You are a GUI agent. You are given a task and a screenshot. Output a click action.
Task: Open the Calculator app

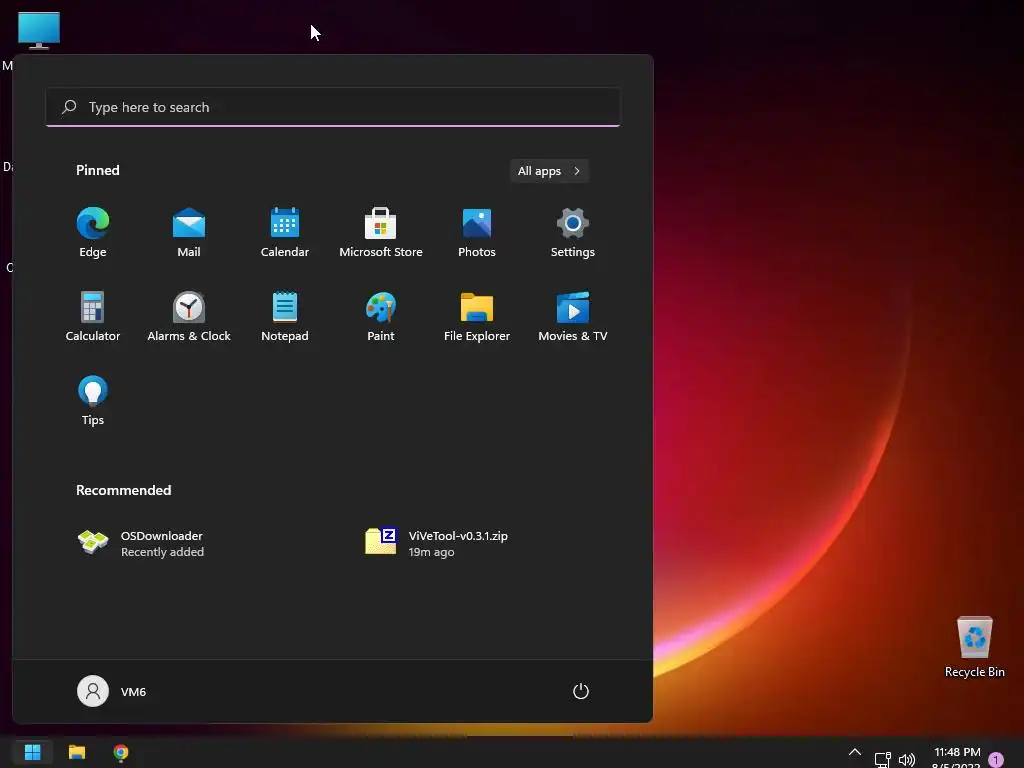click(93, 316)
